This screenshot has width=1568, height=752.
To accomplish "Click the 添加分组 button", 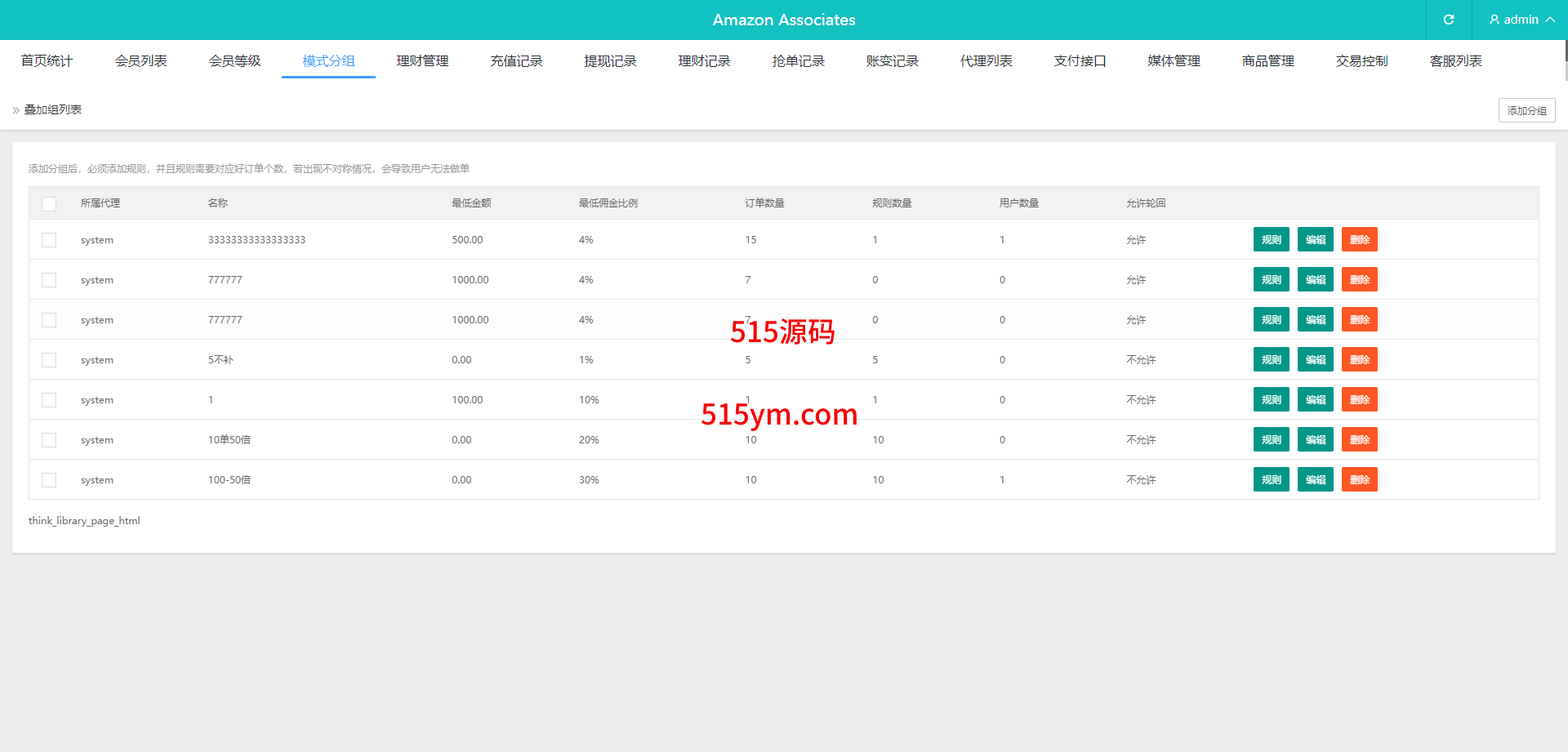I will point(1526,110).
